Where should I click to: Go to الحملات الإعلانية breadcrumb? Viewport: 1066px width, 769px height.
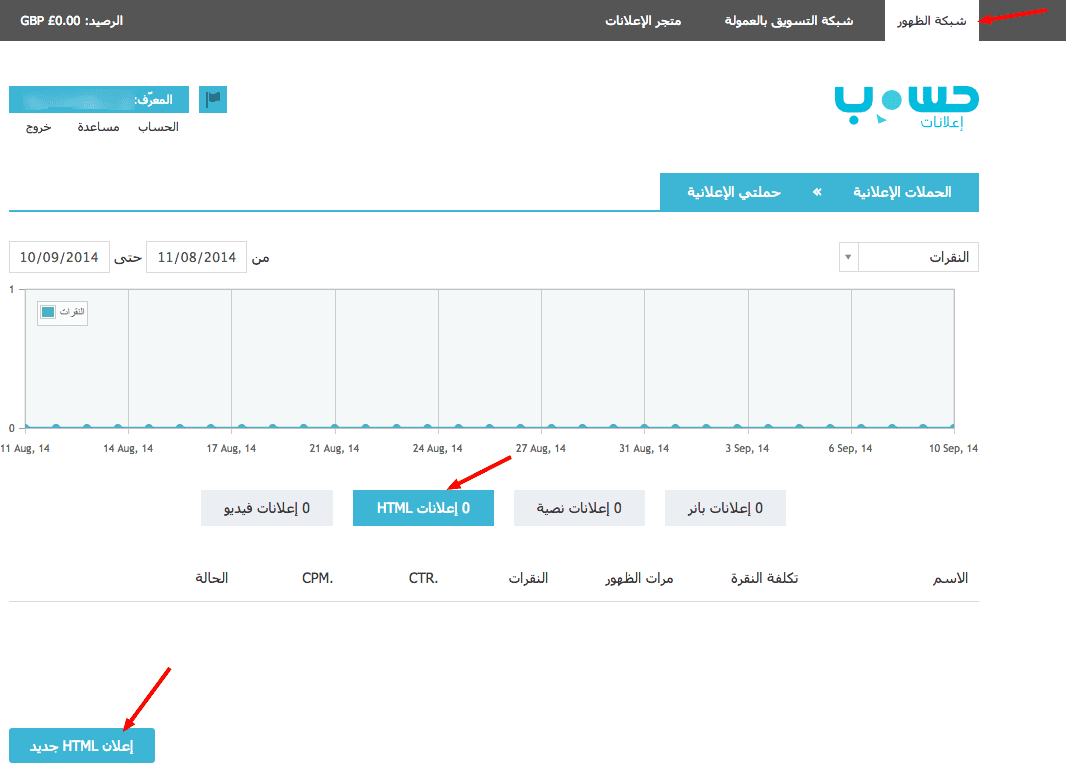pos(902,192)
